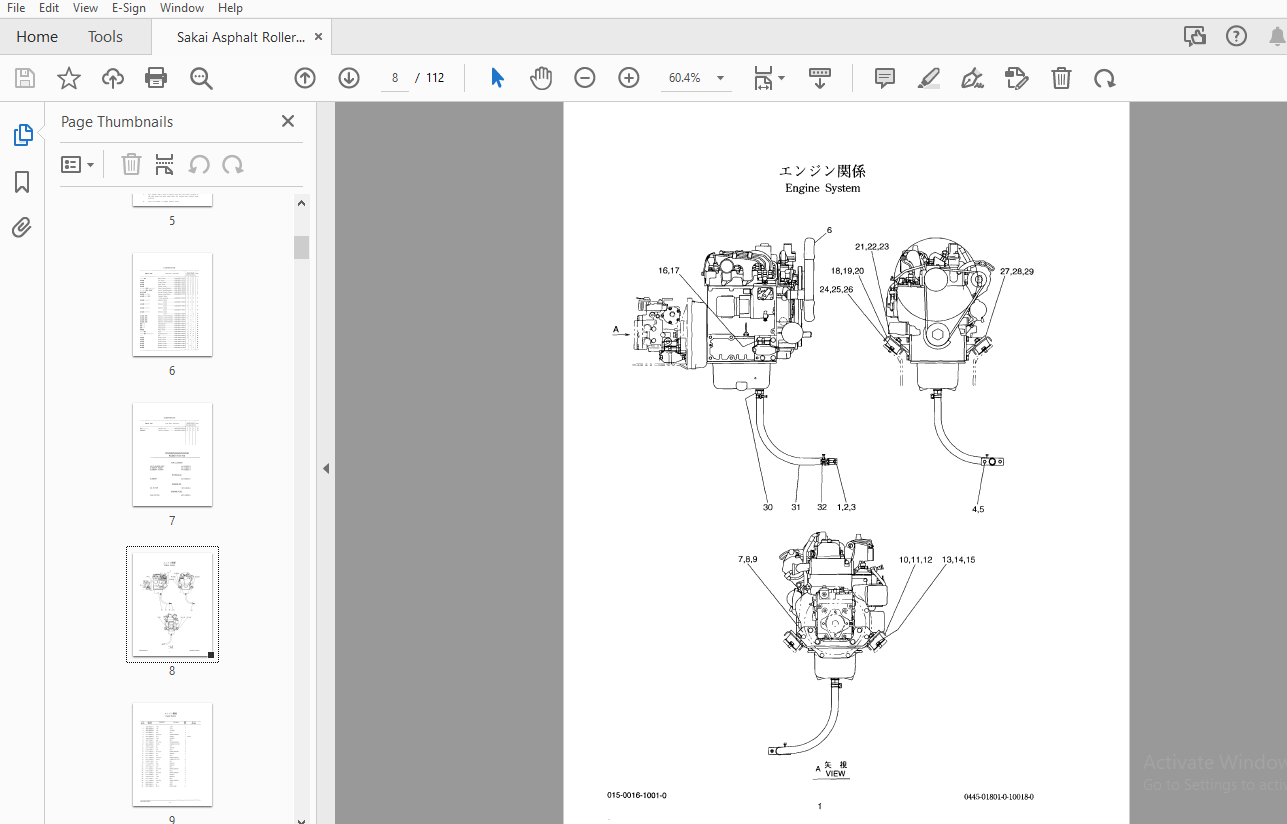Open the E-Sign menu
Viewport: 1287px width, 824px height.
(129, 8)
